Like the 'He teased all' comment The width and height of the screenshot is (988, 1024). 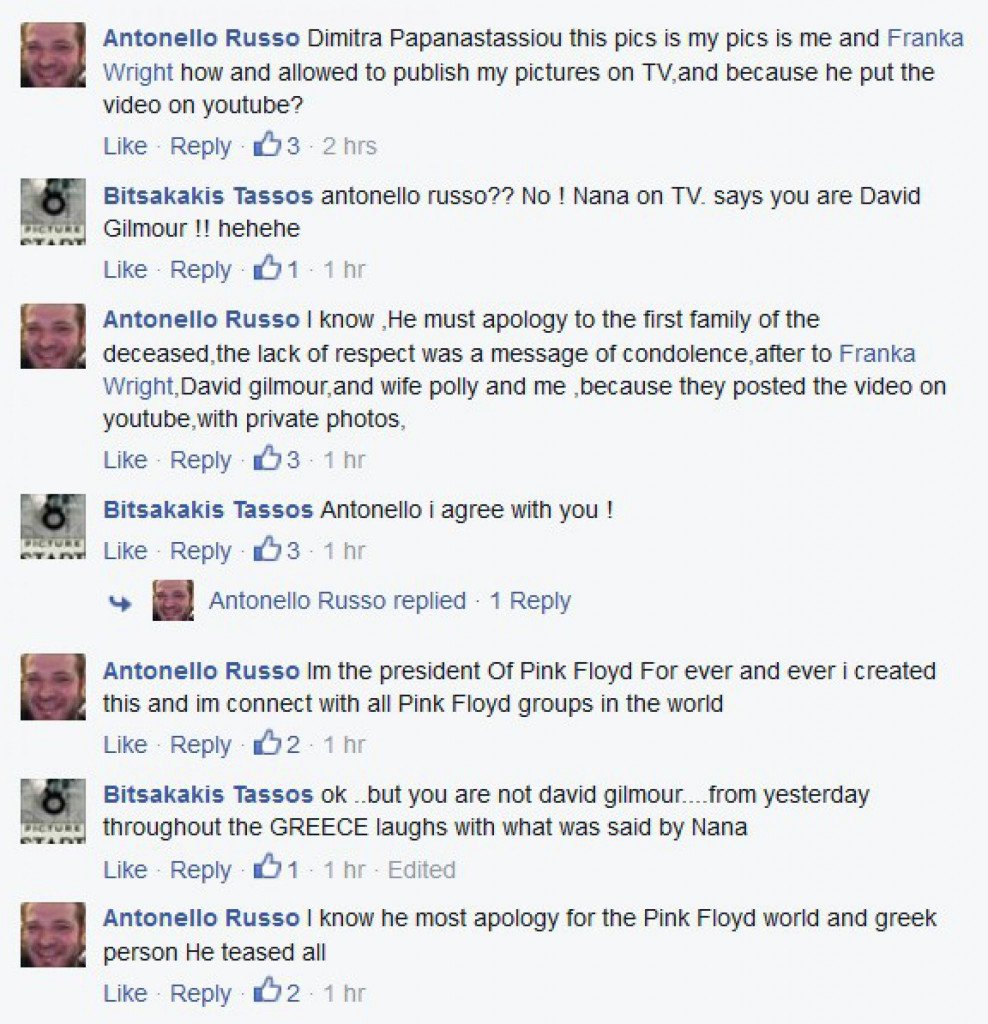(x=125, y=993)
